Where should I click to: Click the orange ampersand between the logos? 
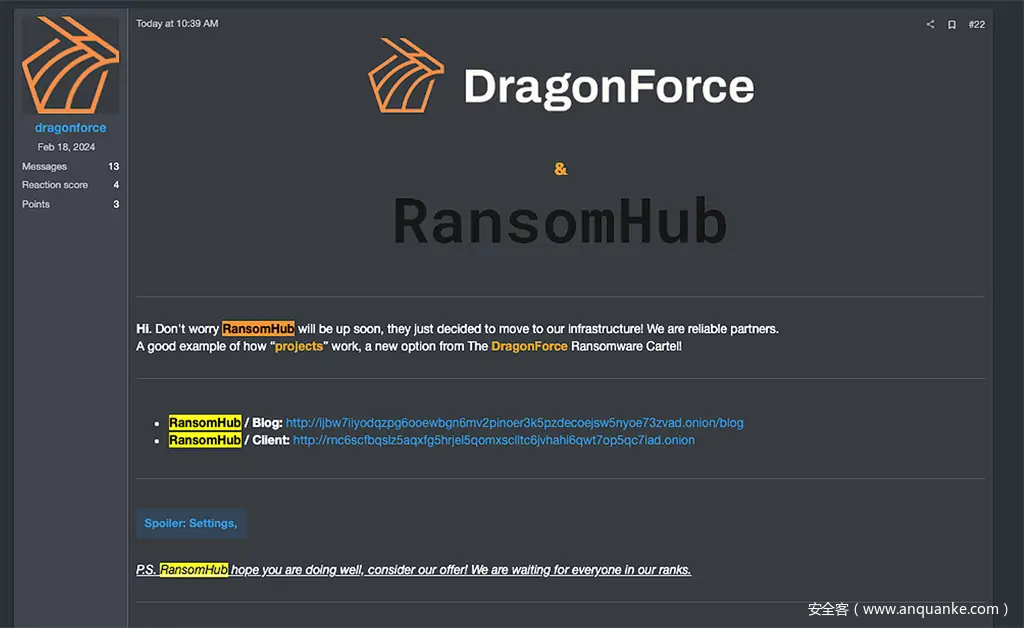(x=560, y=169)
